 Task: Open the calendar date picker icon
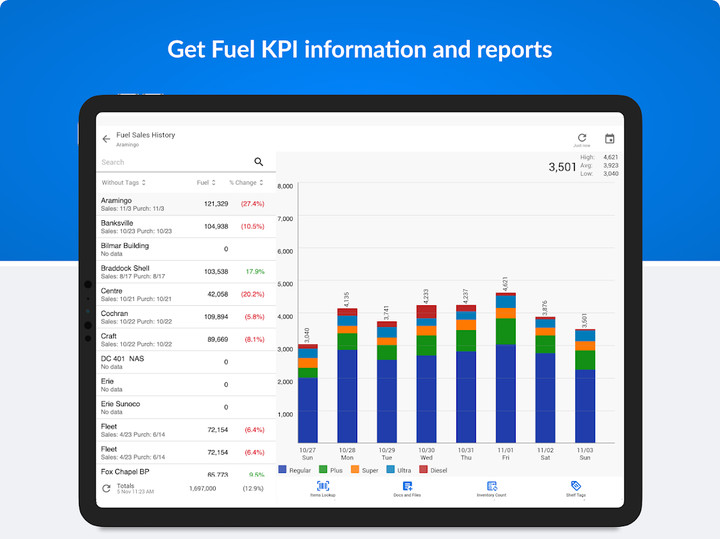(x=609, y=138)
